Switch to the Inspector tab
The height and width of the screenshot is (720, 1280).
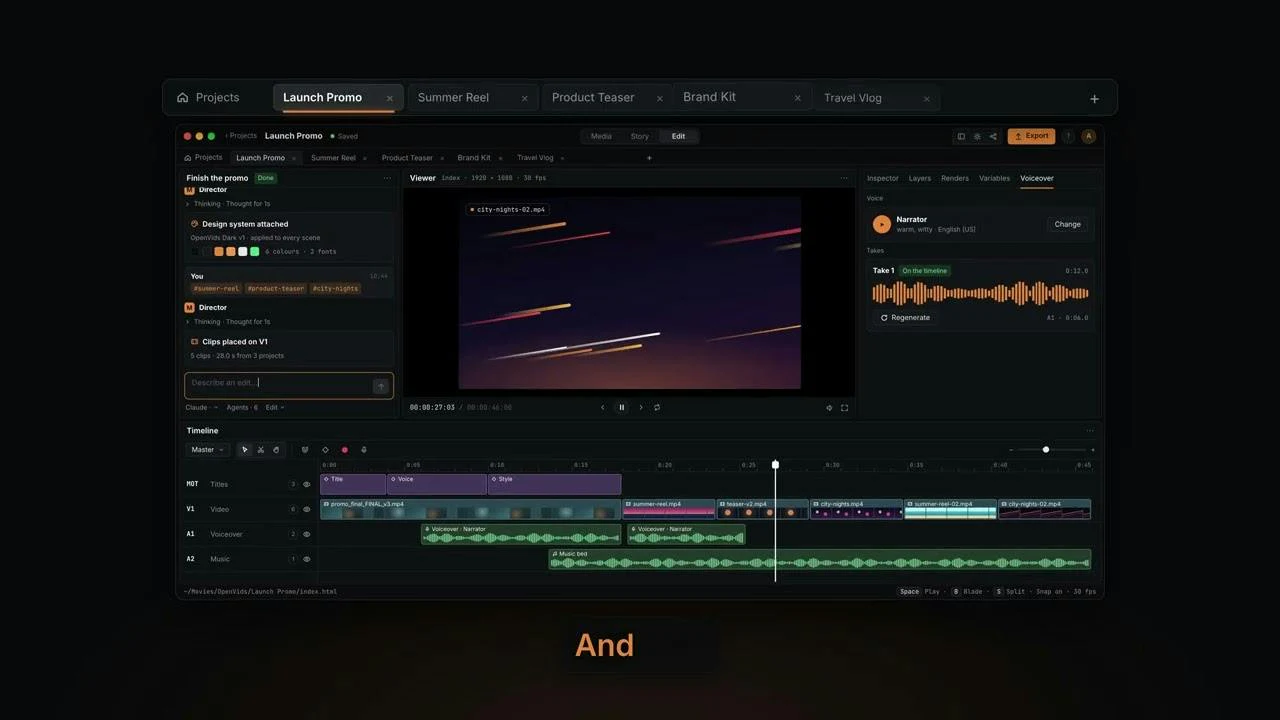click(x=883, y=178)
